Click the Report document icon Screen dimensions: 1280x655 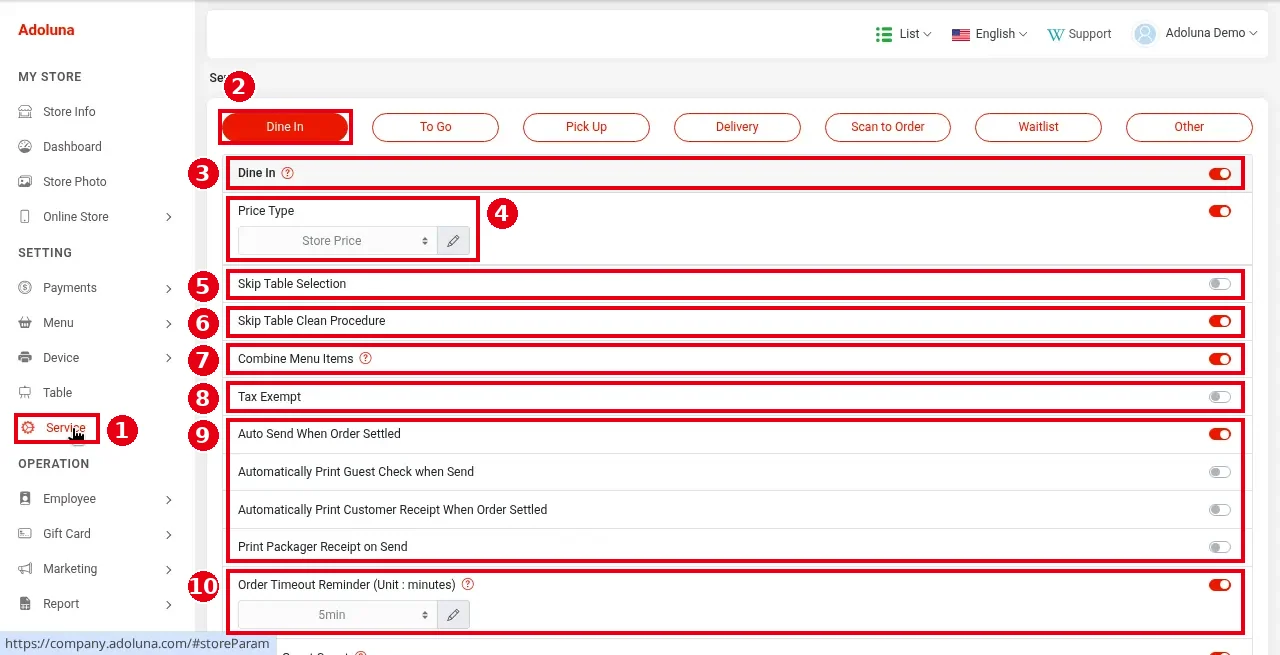[x=25, y=604]
